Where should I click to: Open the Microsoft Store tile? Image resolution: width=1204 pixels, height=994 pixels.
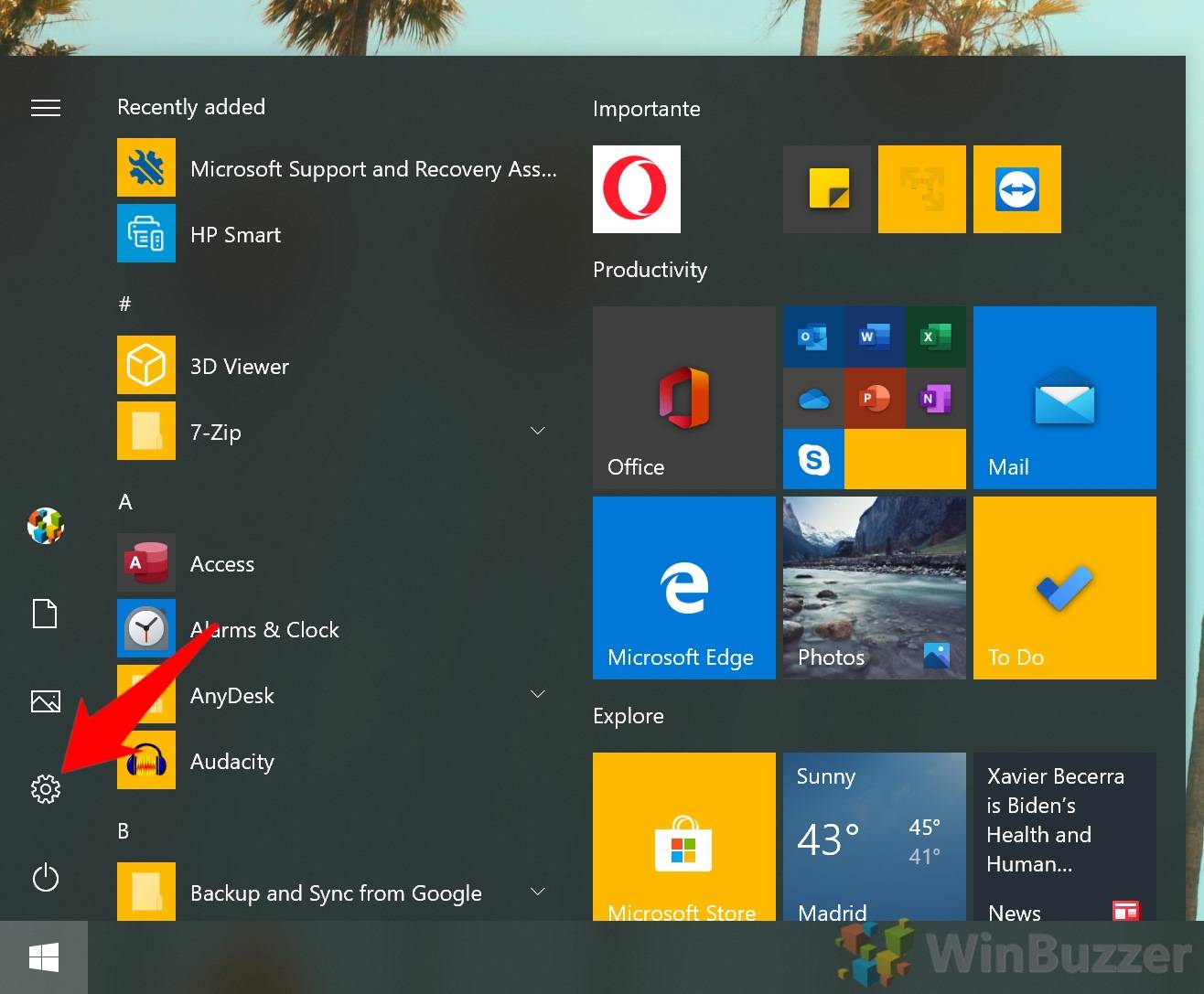[x=684, y=837]
